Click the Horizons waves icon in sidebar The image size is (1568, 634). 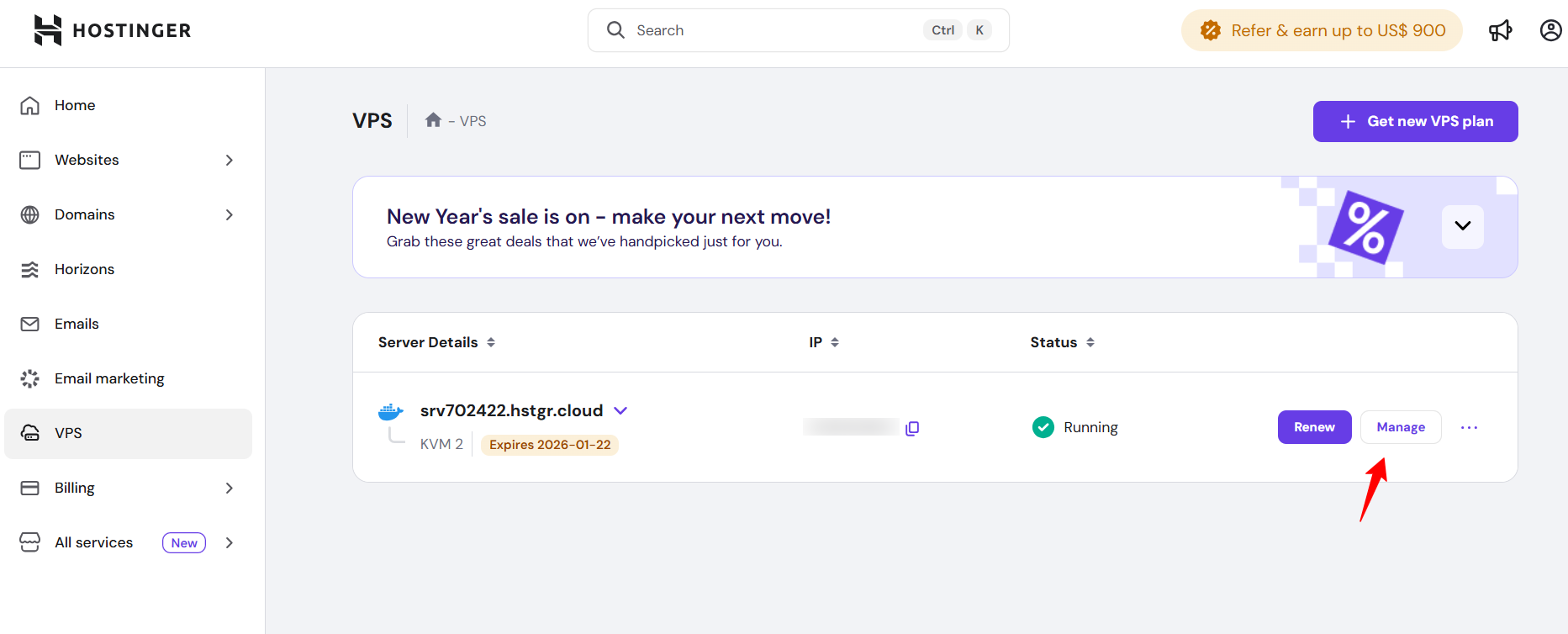tap(30, 269)
